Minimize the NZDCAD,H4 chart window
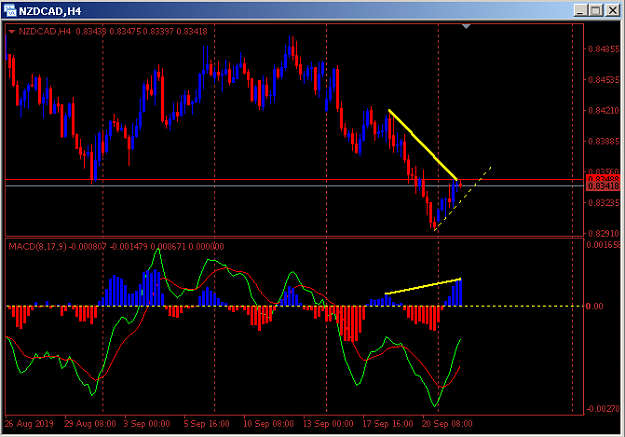Image resolution: width=625 pixels, height=437 pixels. (580, 10)
